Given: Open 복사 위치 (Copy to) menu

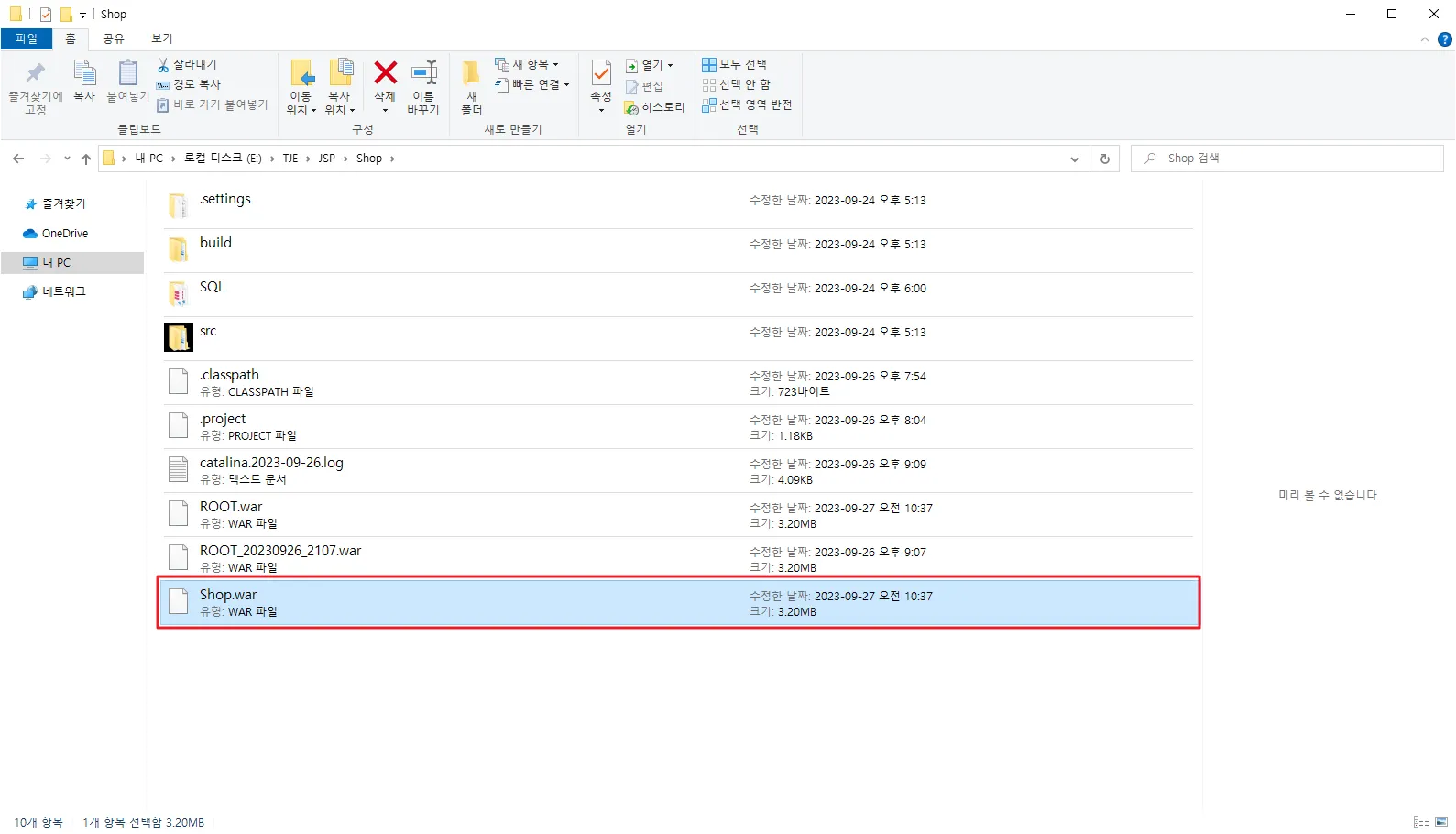Looking at the screenshot, I should coord(340,88).
